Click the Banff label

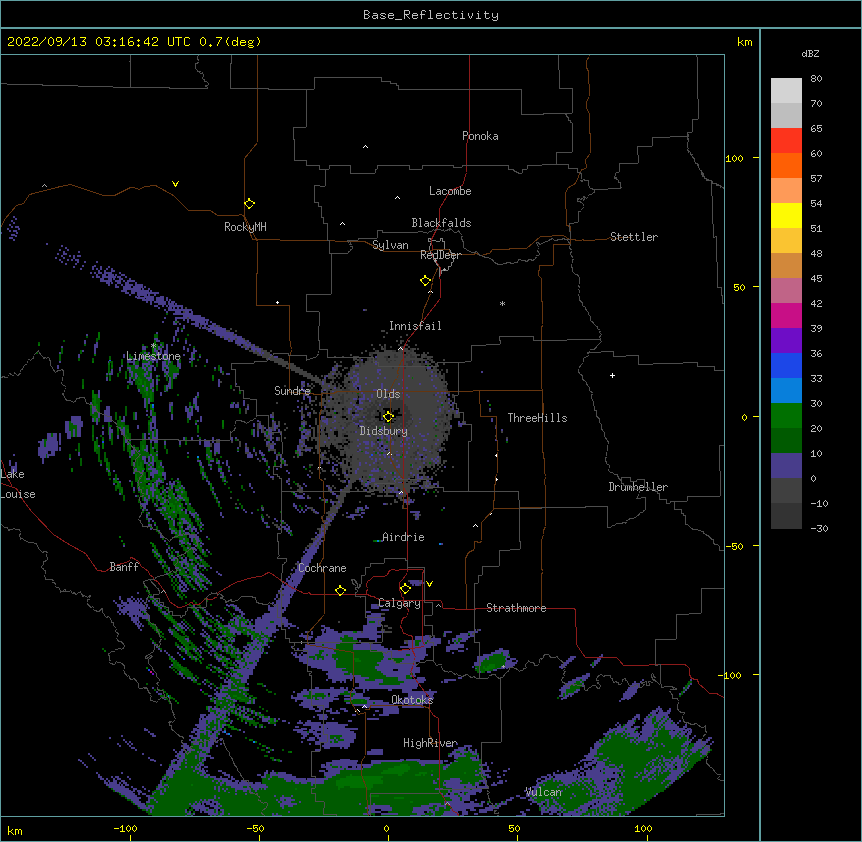click(x=124, y=567)
